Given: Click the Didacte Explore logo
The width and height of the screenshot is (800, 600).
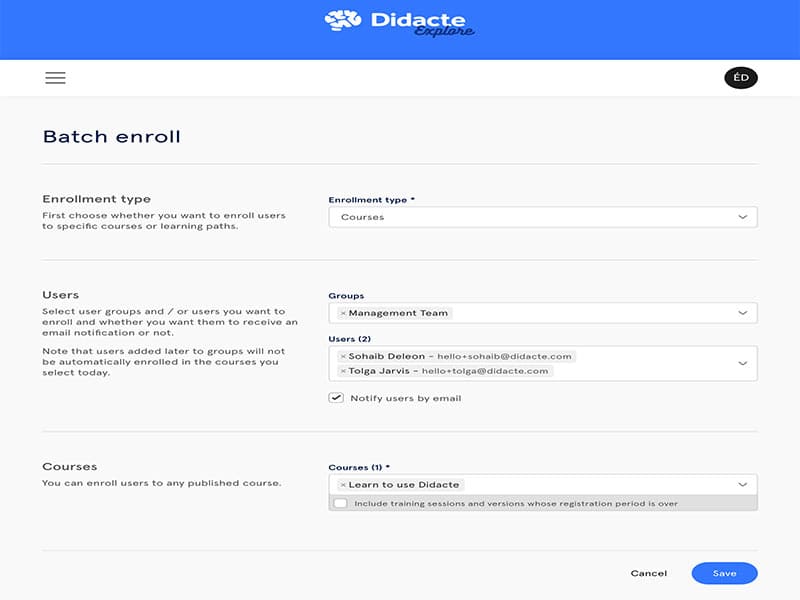Looking at the screenshot, I should pyautogui.click(x=399, y=23).
